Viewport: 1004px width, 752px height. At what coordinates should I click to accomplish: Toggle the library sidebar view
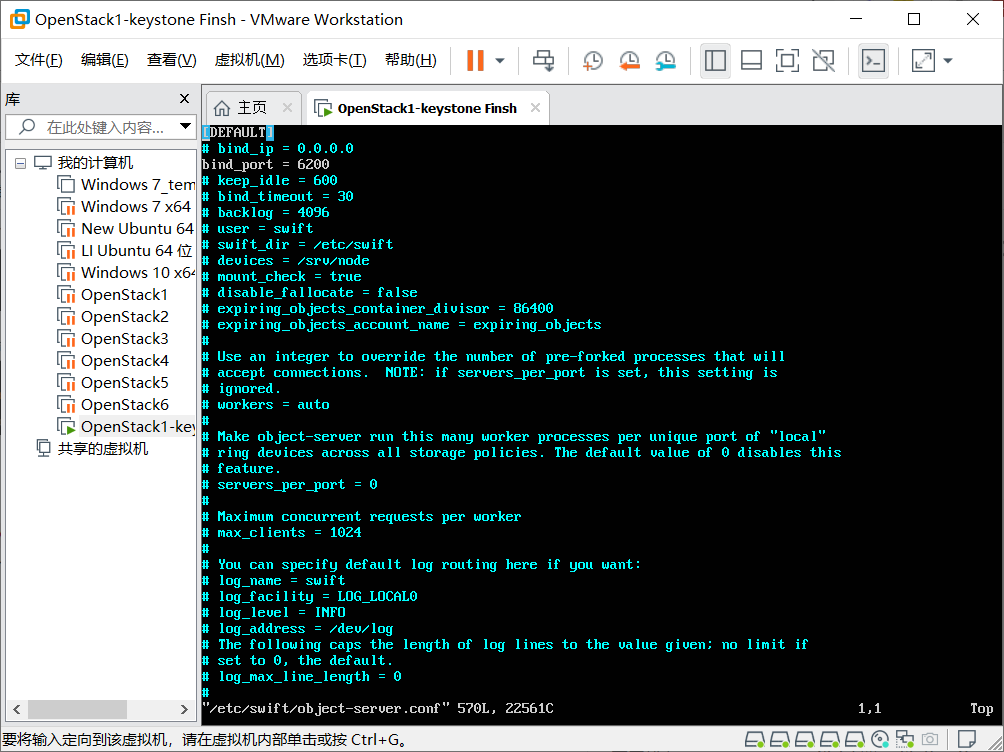[715, 61]
